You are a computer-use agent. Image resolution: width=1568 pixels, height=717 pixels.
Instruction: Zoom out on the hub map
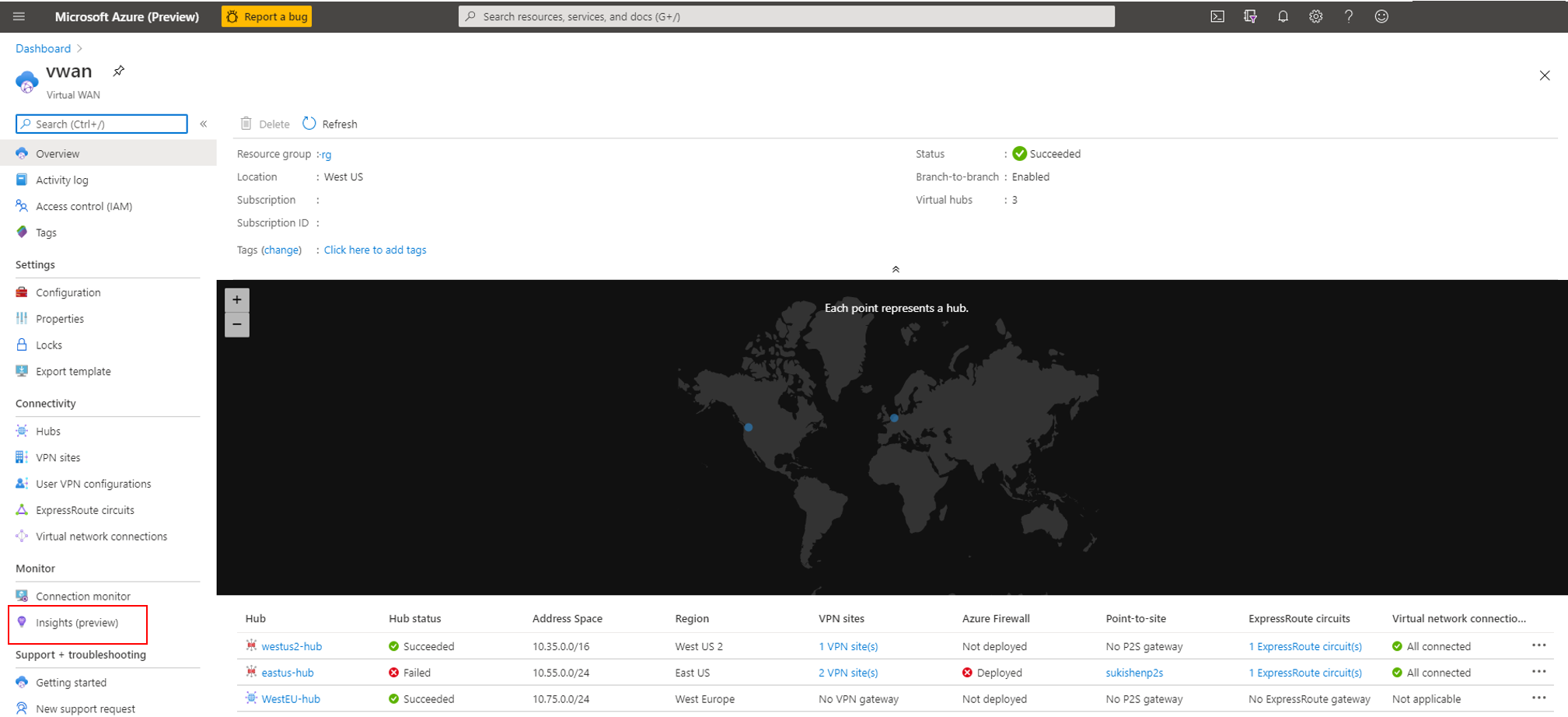237,324
